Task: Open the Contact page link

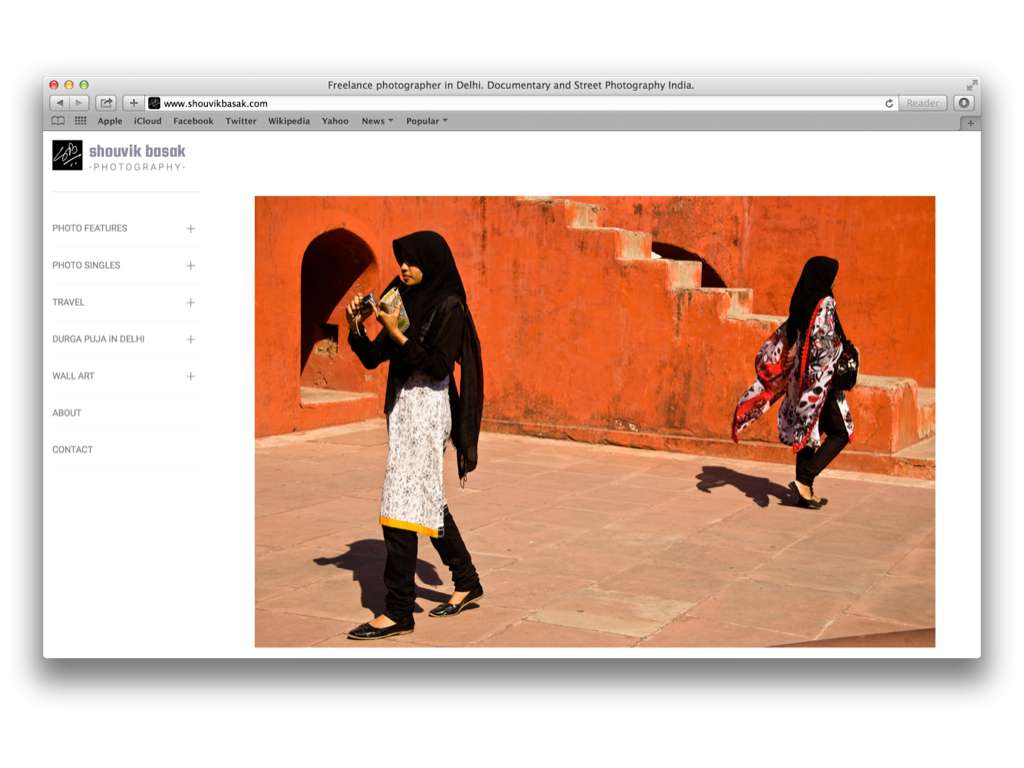Action: [x=72, y=450]
